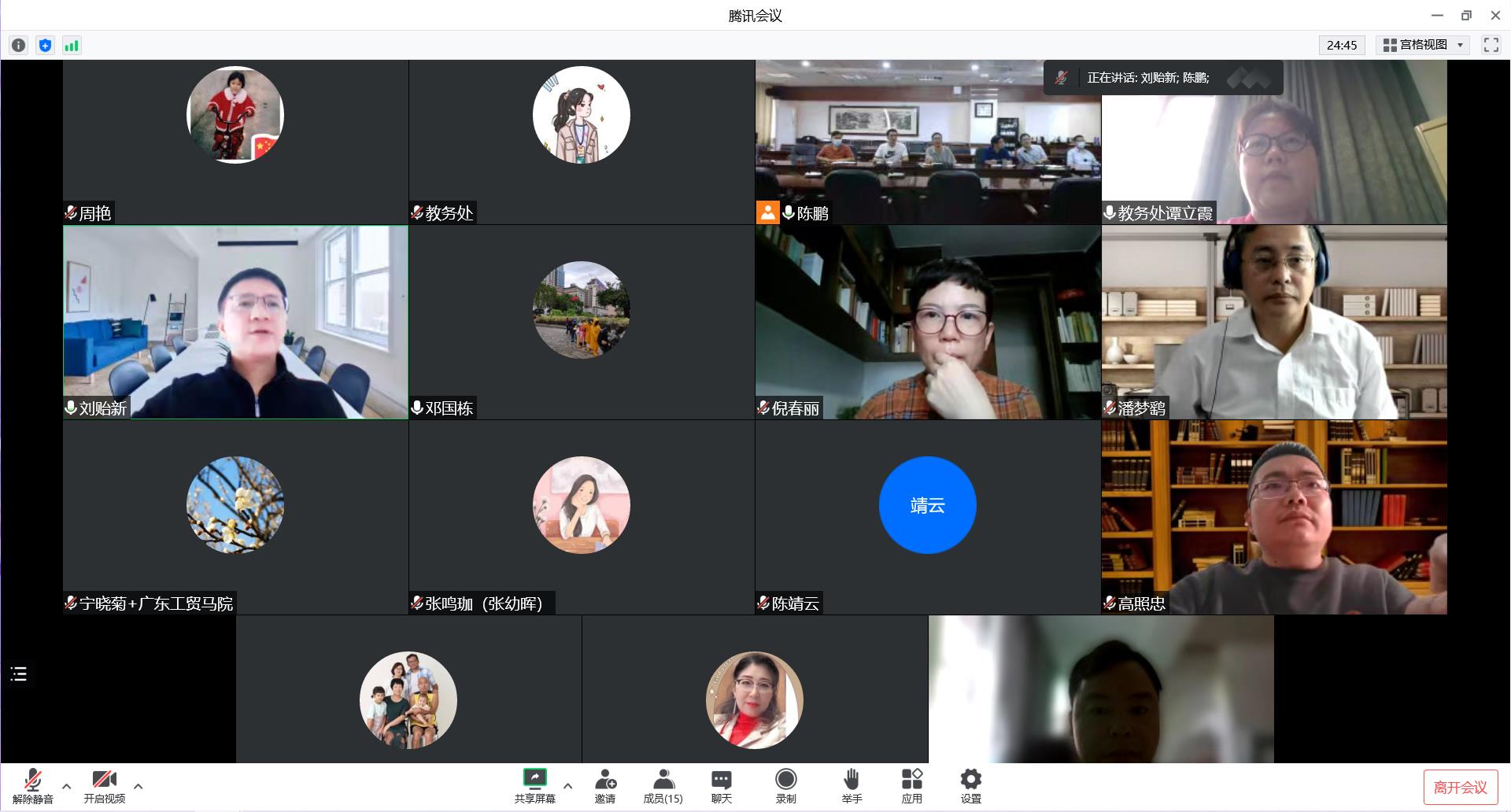Open the 聊天 chat panel

click(x=721, y=786)
